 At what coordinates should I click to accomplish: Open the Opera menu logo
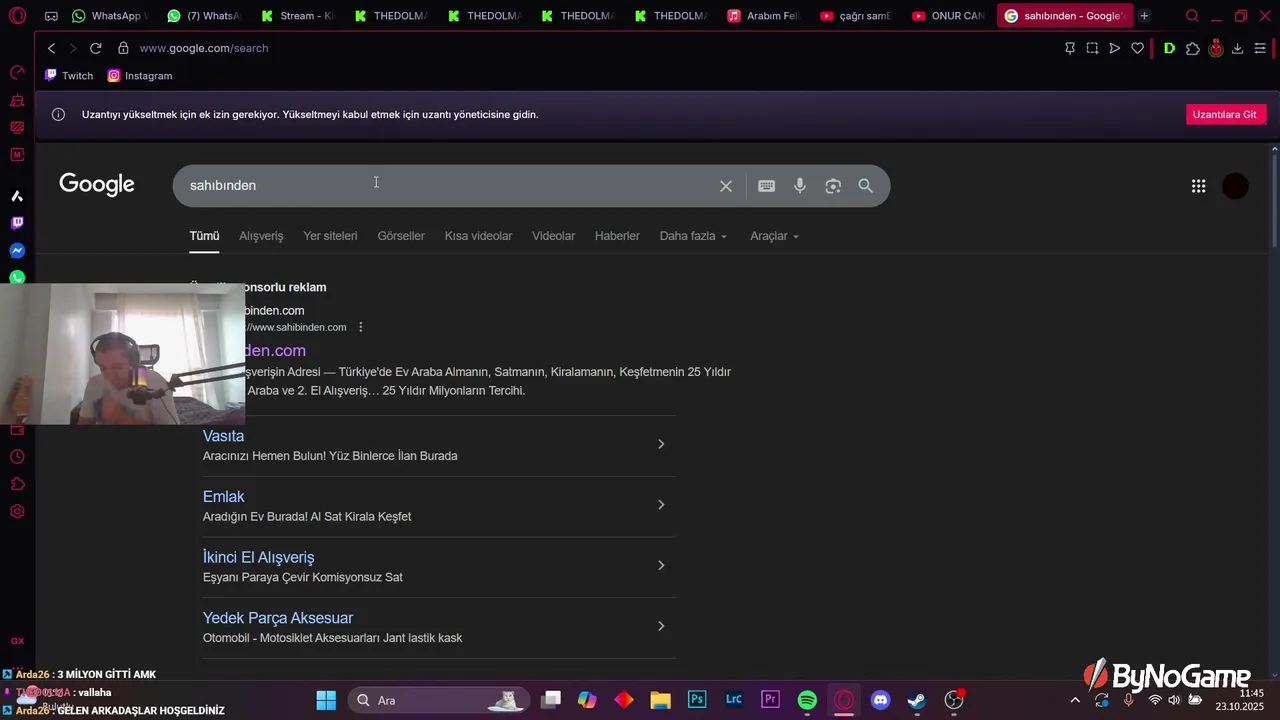pos(17,16)
